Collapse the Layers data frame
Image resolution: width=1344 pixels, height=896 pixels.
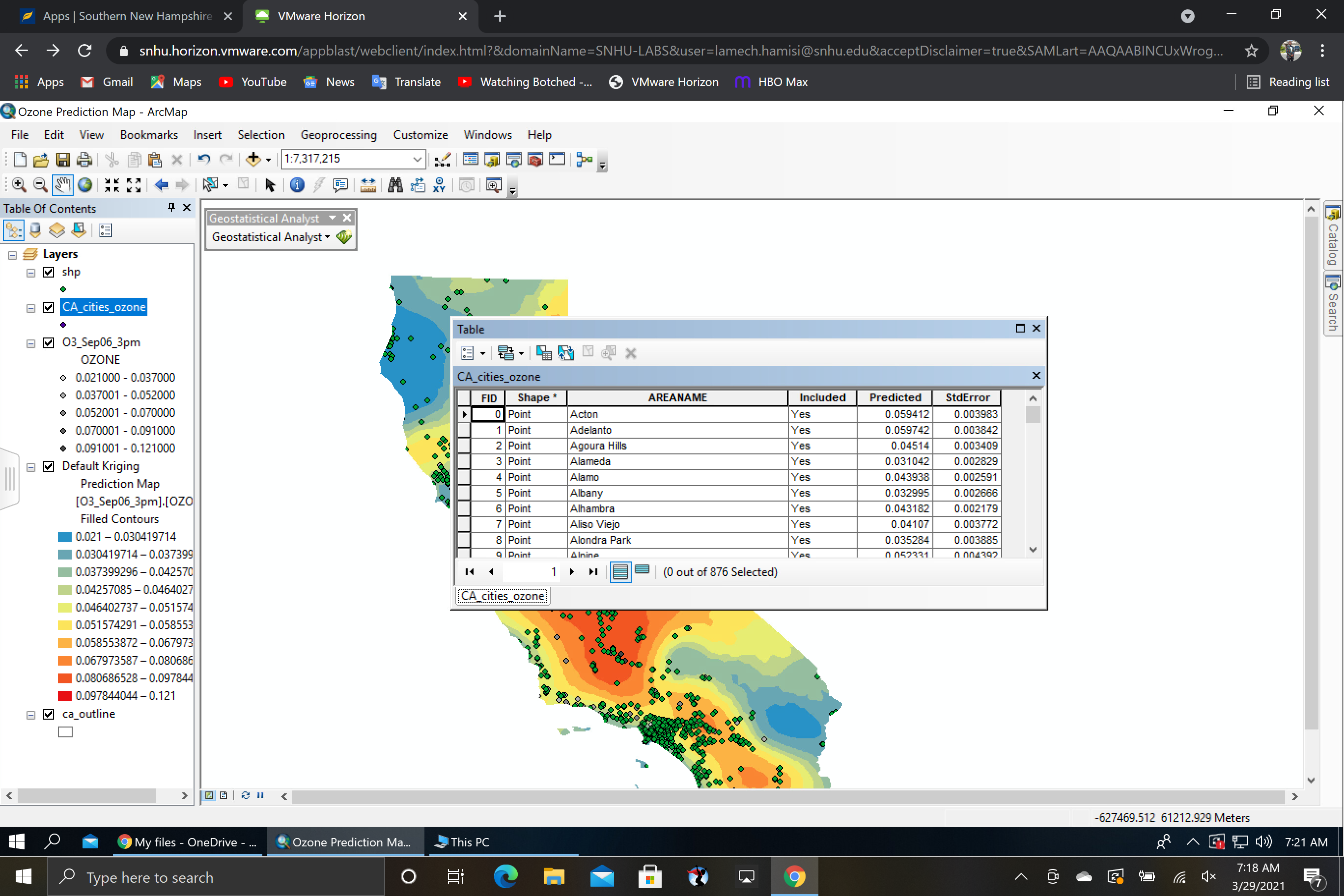12,255
